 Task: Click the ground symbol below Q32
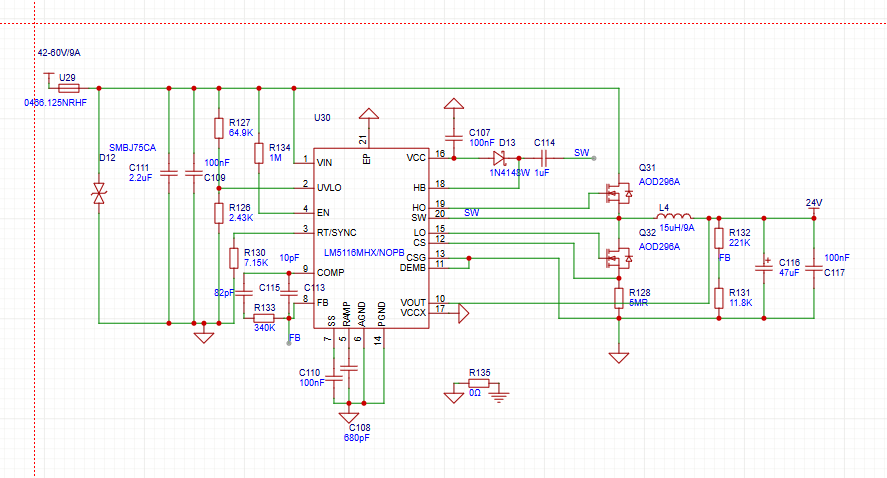click(x=619, y=358)
